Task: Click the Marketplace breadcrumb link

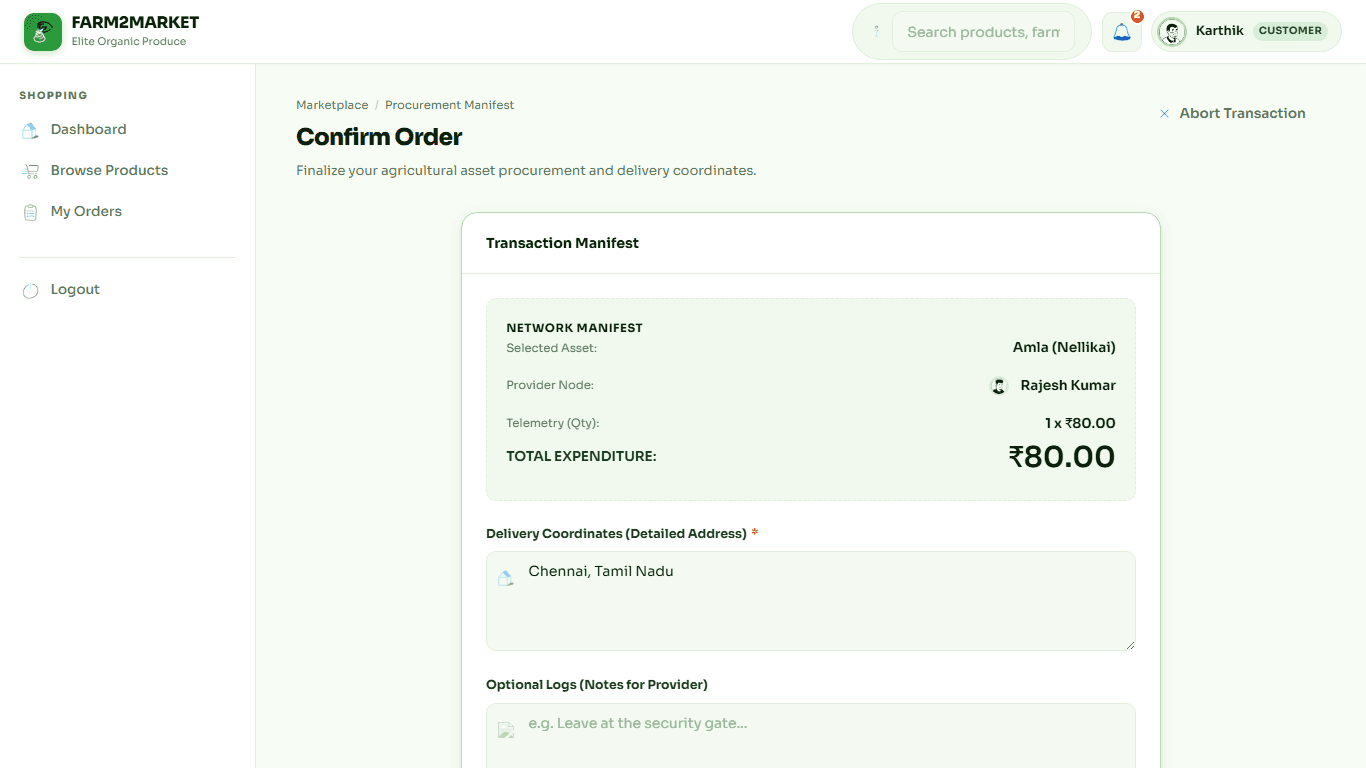Action: (332, 105)
